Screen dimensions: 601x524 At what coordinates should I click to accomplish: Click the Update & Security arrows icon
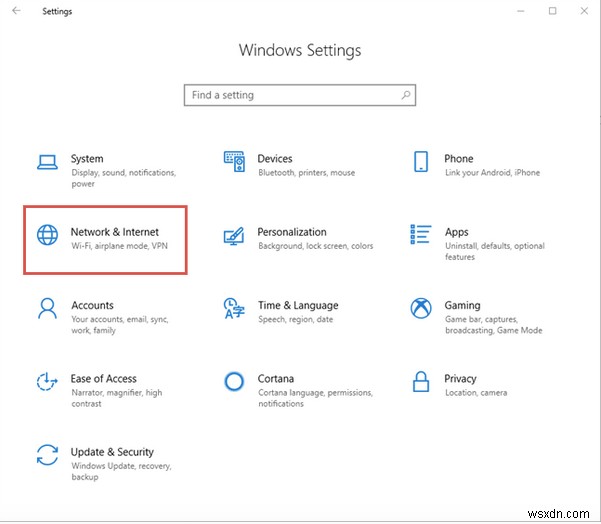tap(48, 455)
